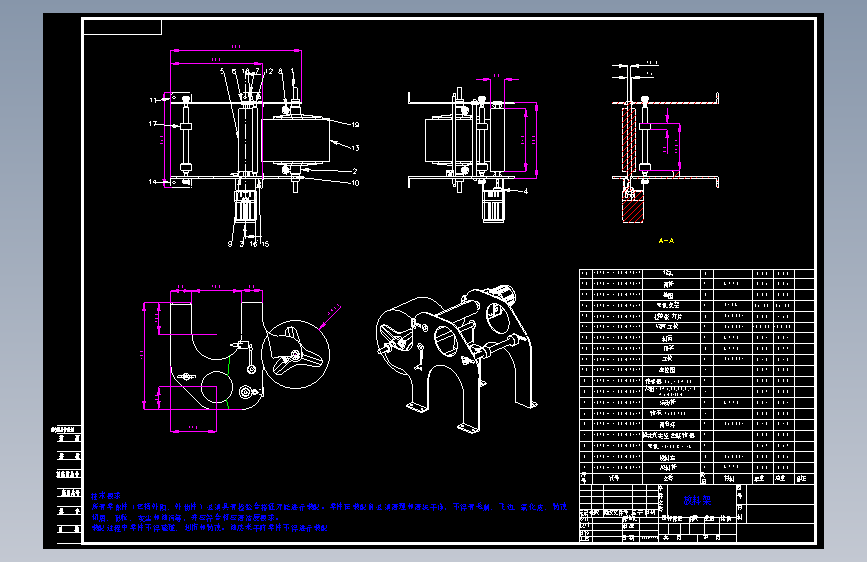Click balloon number 9 below front view
This screenshot has width=867, height=562.
(230, 244)
